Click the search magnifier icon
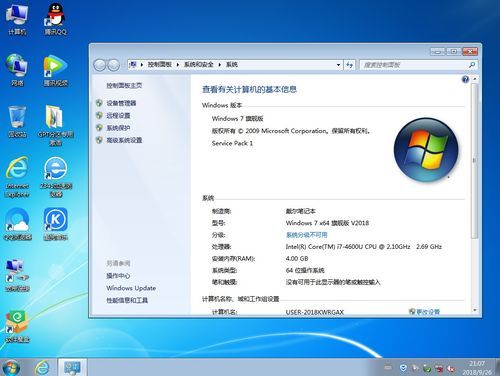 pos(472,65)
